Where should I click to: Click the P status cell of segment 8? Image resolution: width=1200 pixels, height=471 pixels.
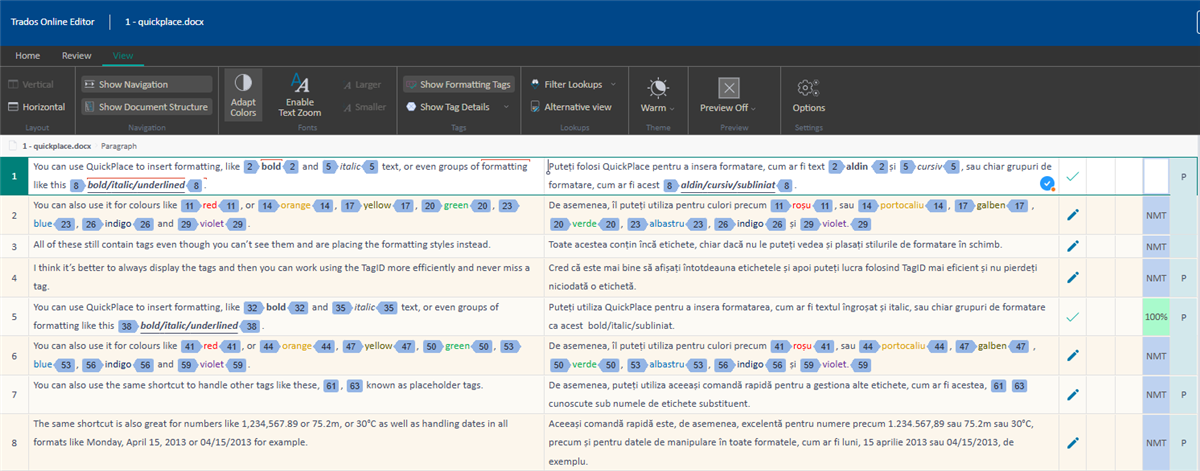pyautogui.click(x=1184, y=441)
